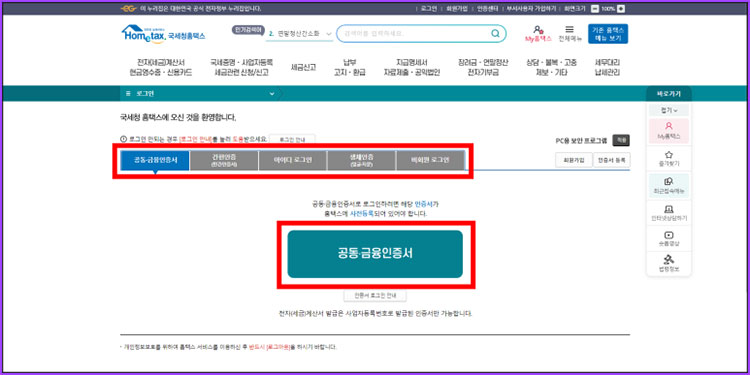Screen dimensions: 750x375
Task: Open 상담·불복·고충 menu
Action: [551, 67]
